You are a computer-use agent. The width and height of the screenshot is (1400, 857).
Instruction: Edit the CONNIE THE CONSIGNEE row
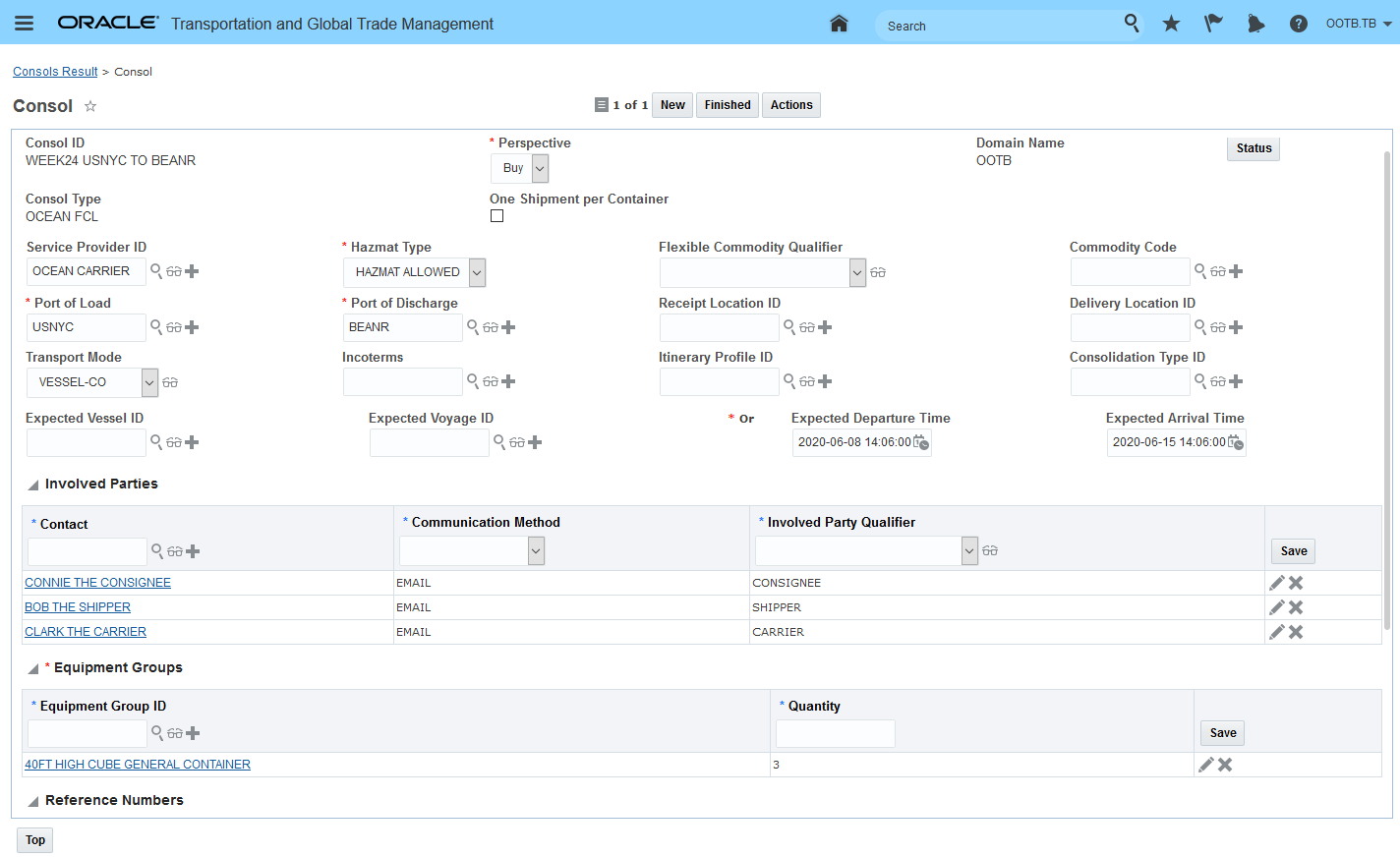point(1277,583)
